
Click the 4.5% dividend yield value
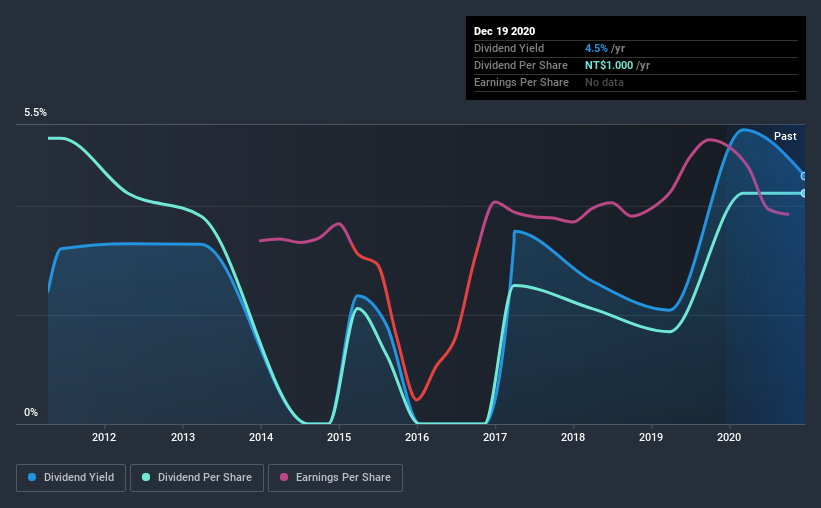(596, 48)
